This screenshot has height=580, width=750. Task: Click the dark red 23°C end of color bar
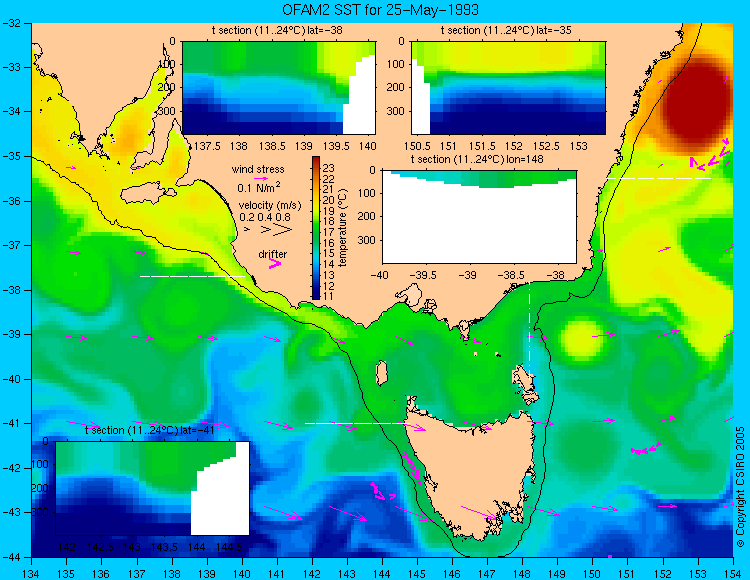(316, 161)
